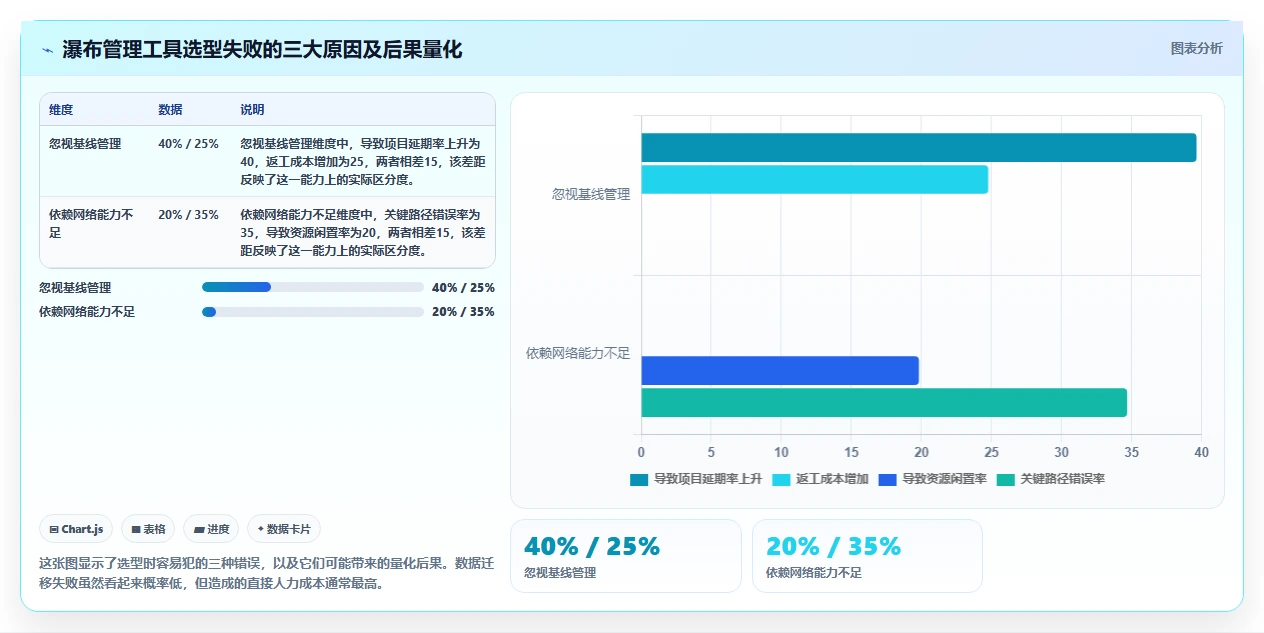Toggle the 关键路径错误率 legend swatch
Screen dimensions: 1264x633
coord(1005,479)
